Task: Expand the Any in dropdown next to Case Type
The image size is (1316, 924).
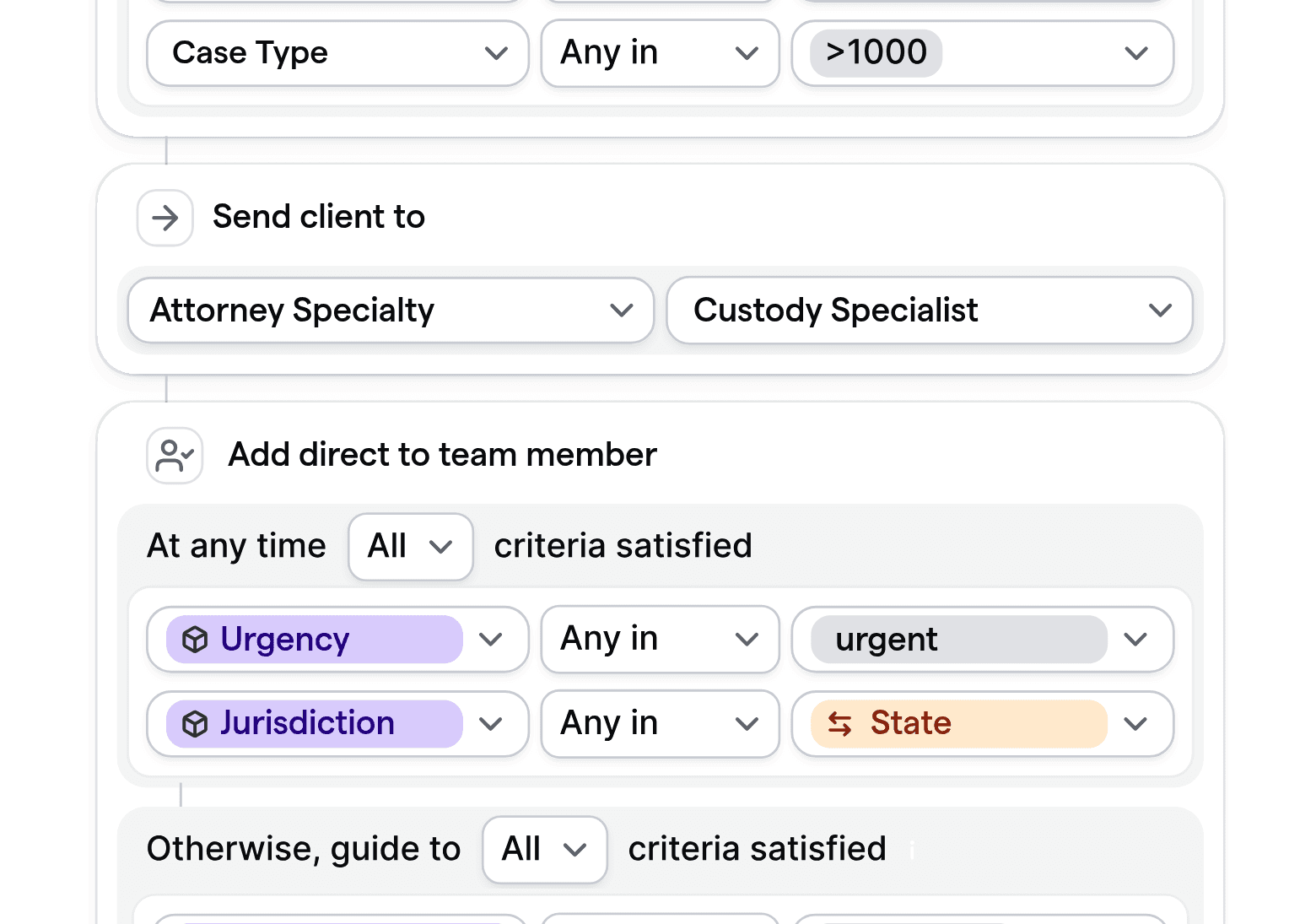Action: pos(660,52)
